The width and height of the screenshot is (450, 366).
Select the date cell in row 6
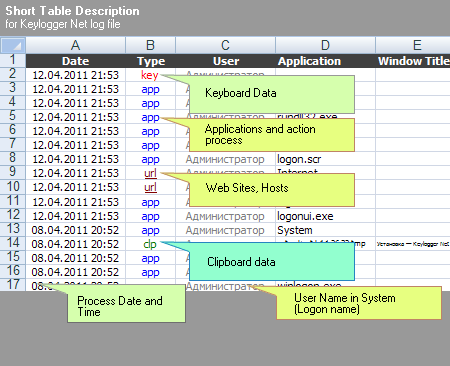76,131
